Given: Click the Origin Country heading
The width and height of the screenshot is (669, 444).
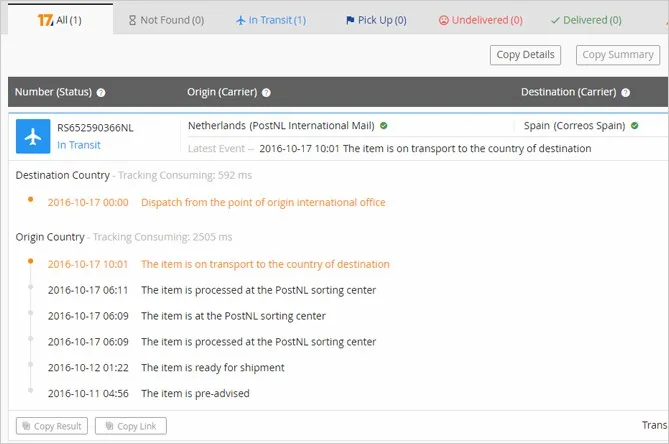Looking at the screenshot, I should coord(50,237).
